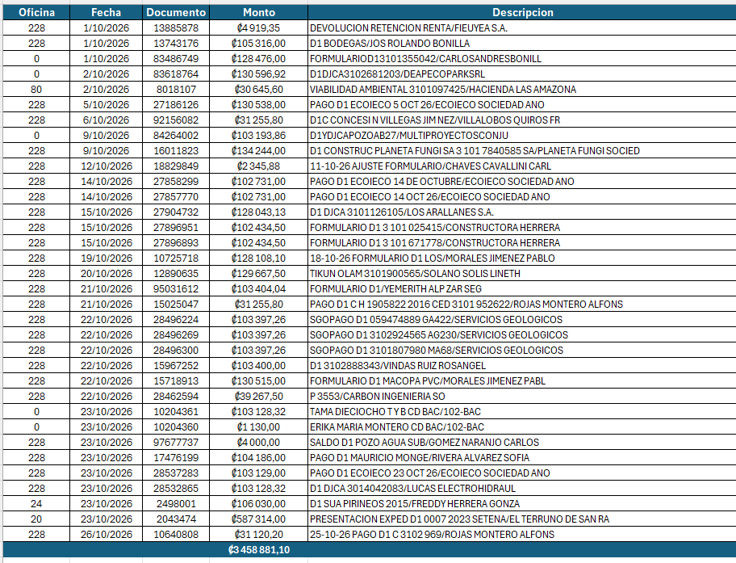736x563 pixels.
Task: Select amount ₡128 108,10
Action: [x=259, y=258]
